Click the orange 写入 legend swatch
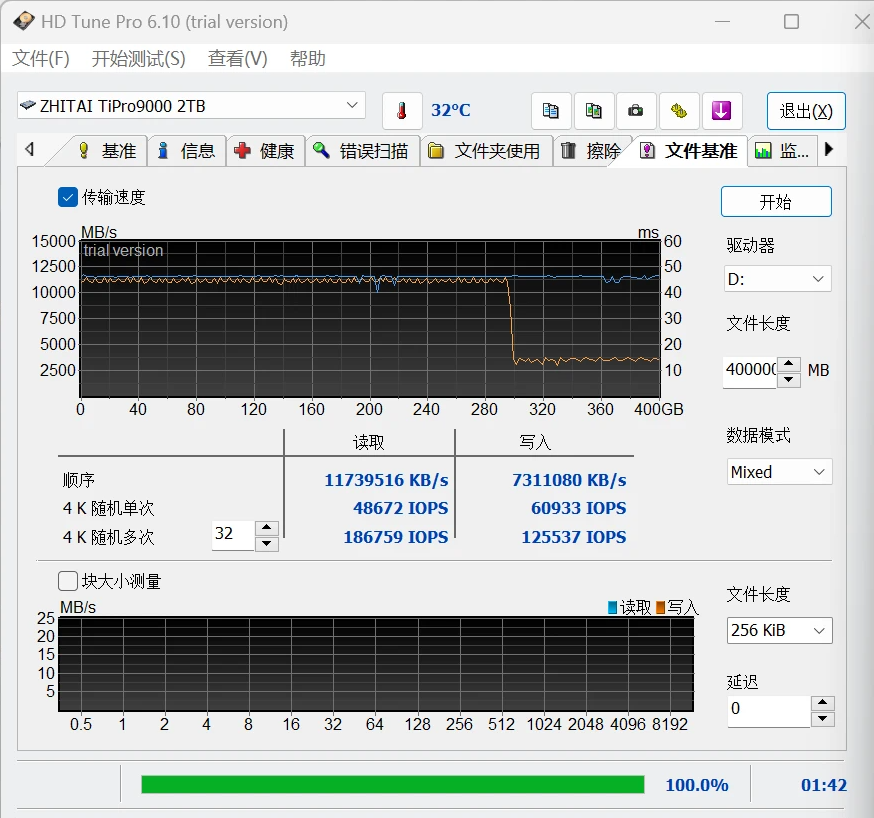This screenshot has width=874, height=818. 661,607
